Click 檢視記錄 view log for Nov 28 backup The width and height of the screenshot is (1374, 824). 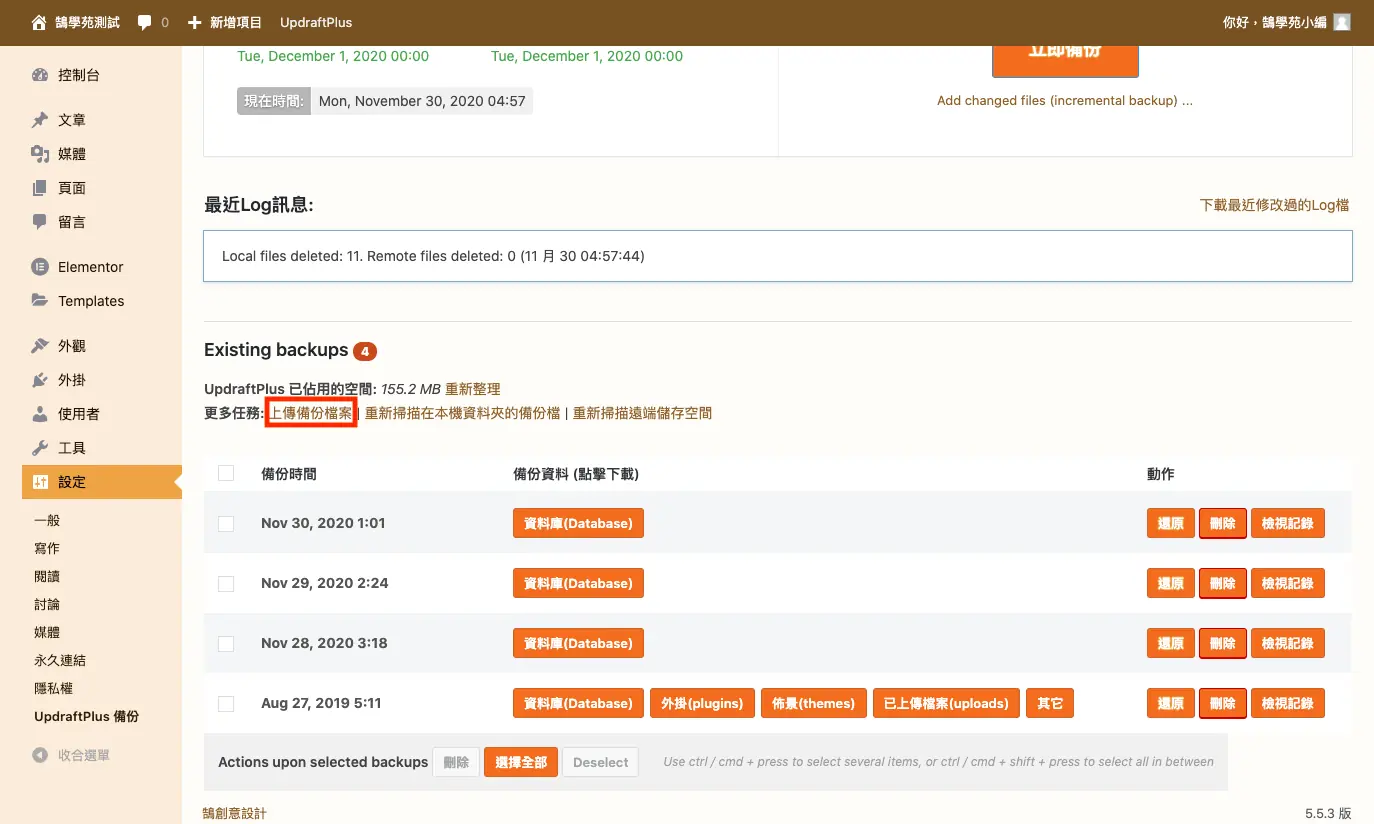(1288, 643)
